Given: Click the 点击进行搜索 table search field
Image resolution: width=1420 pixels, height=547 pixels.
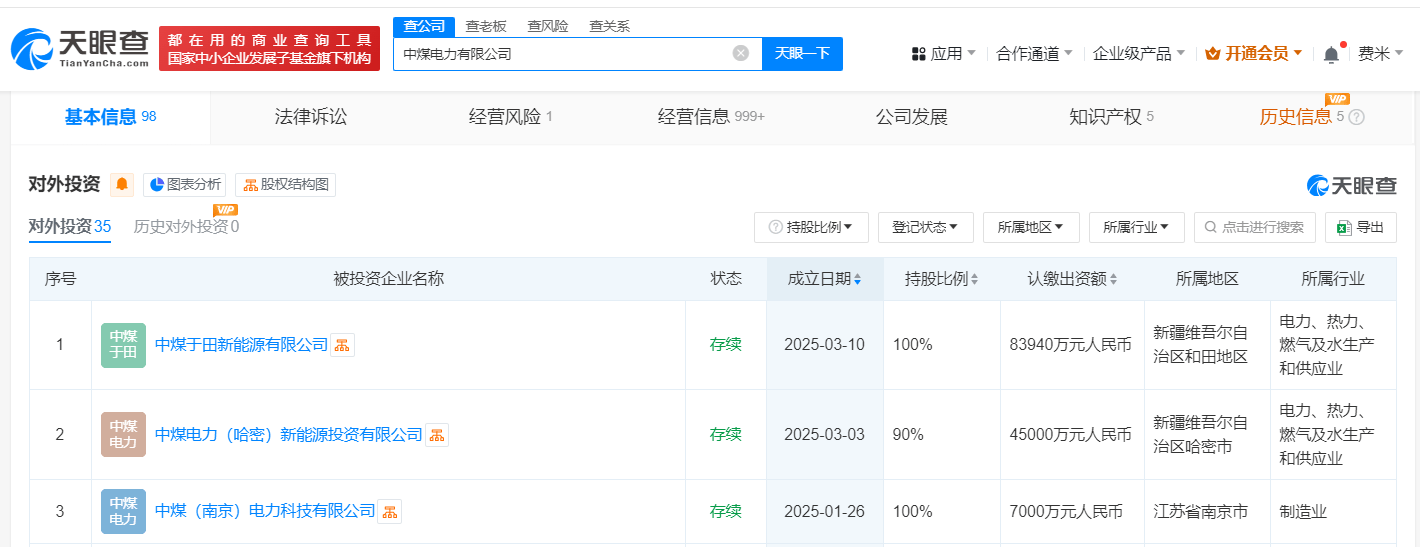Looking at the screenshot, I should click(1253, 227).
